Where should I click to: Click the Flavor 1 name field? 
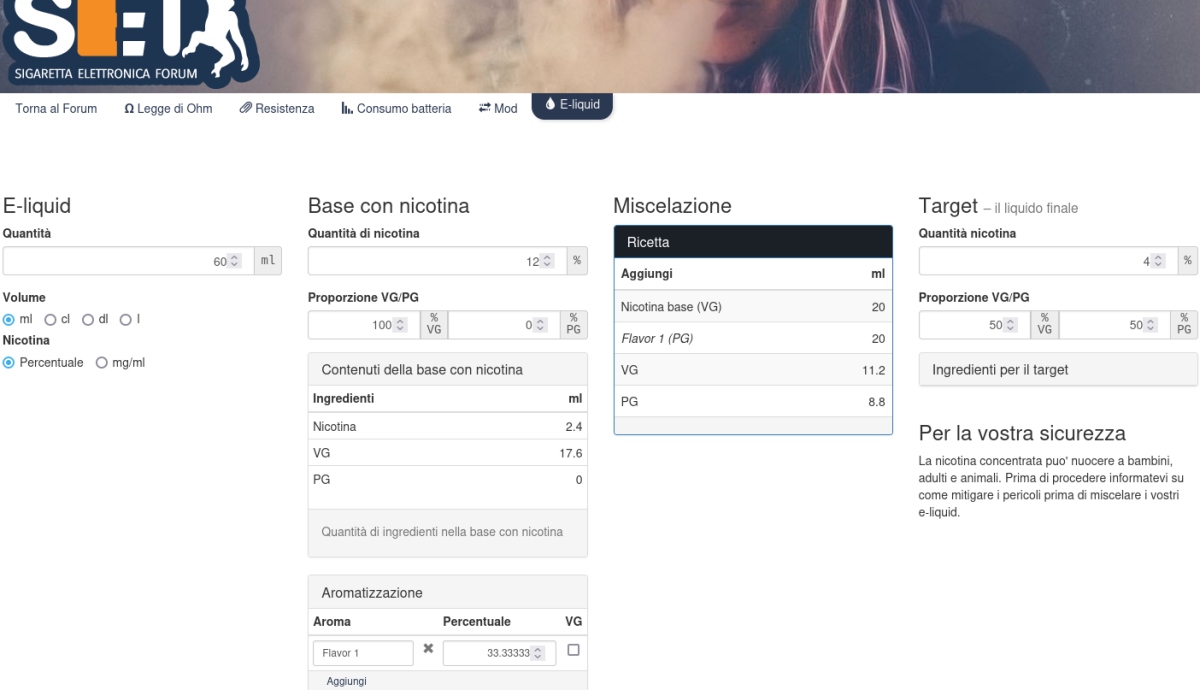[363, 653]
